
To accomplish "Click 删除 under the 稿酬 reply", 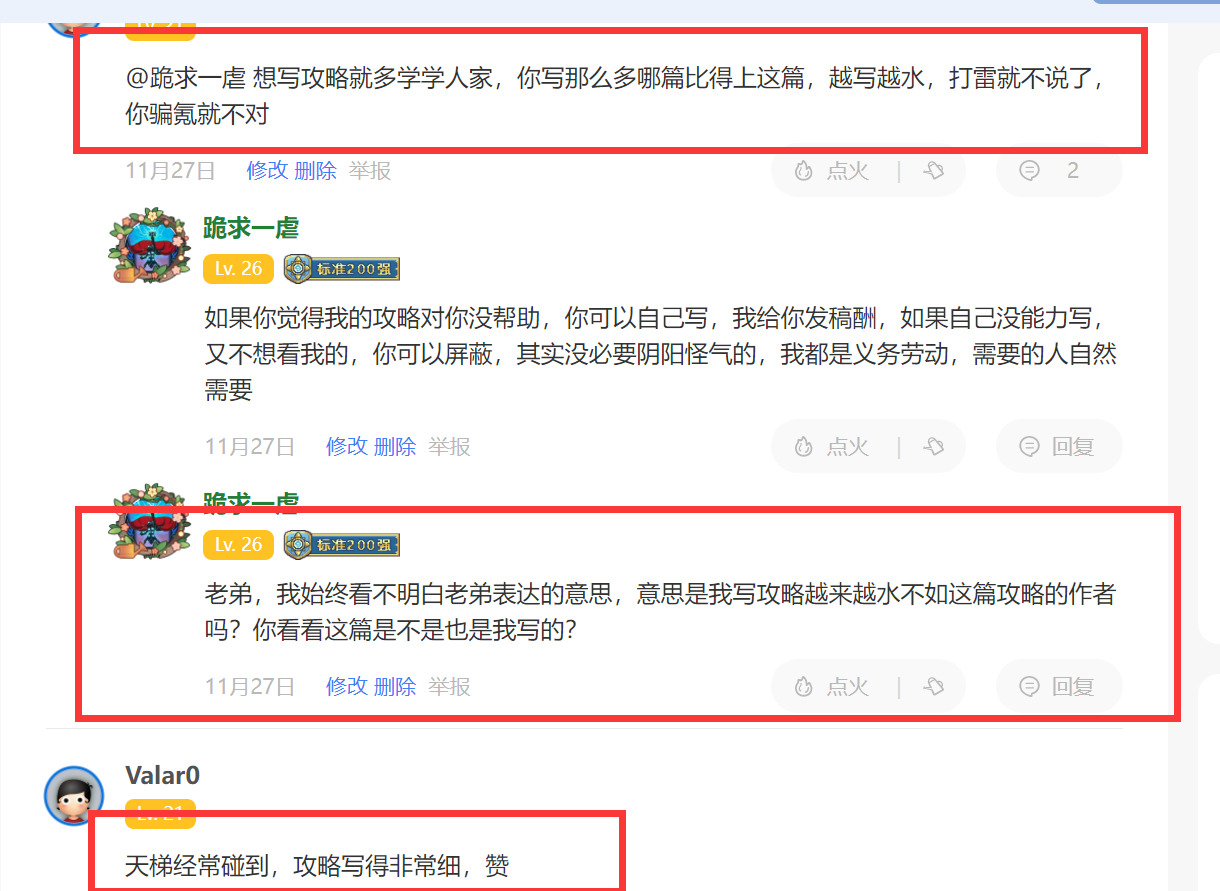I will 395,447.
